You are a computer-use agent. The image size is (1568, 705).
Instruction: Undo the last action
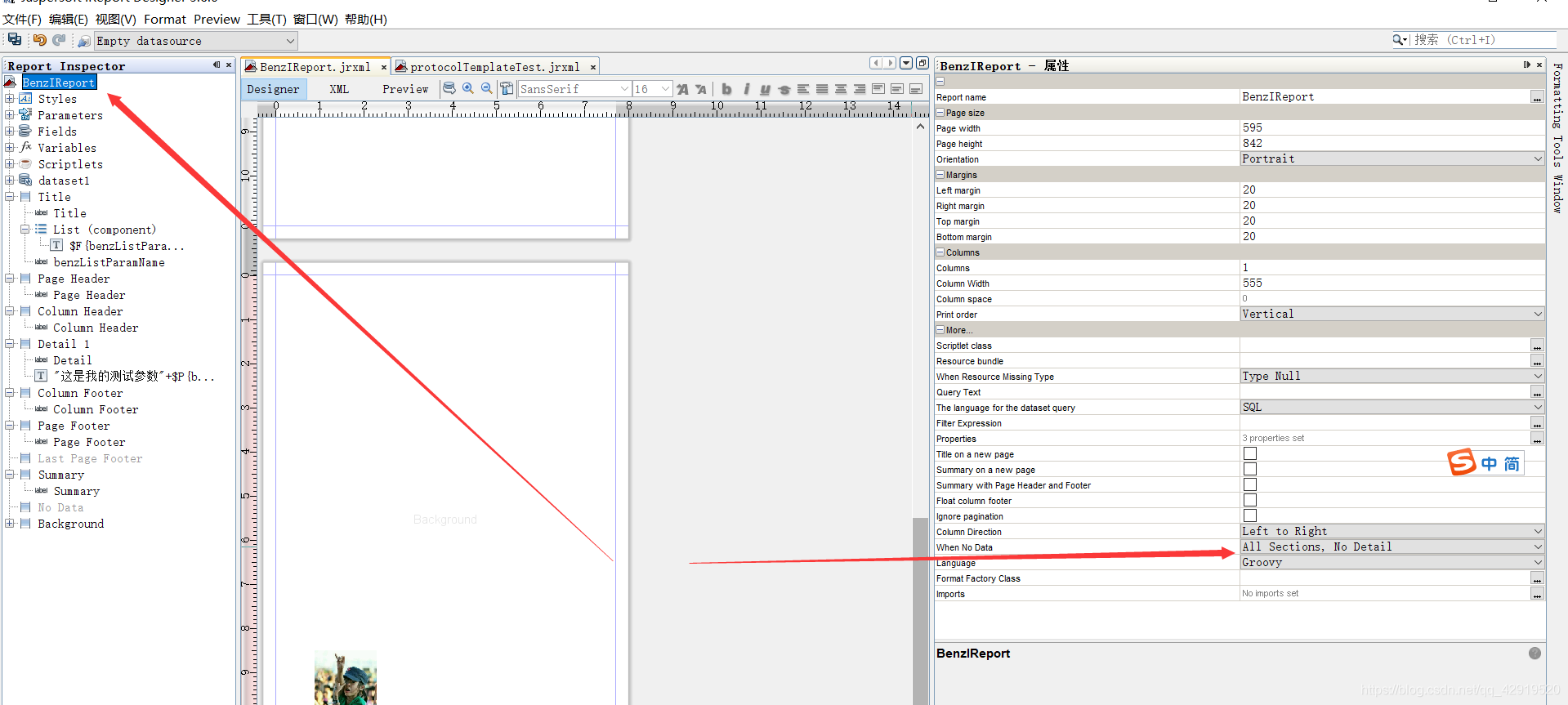39,40
